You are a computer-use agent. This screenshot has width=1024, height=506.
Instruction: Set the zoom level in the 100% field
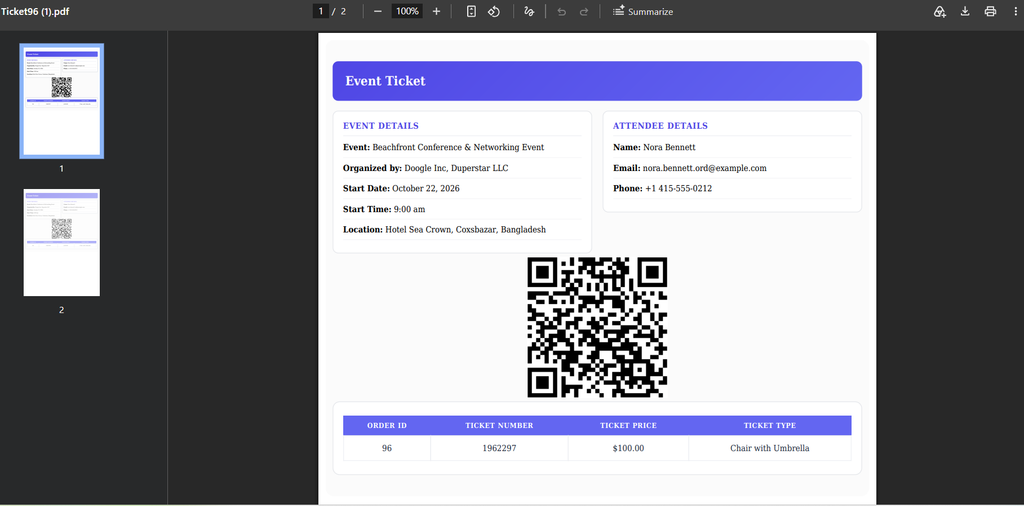407,11
